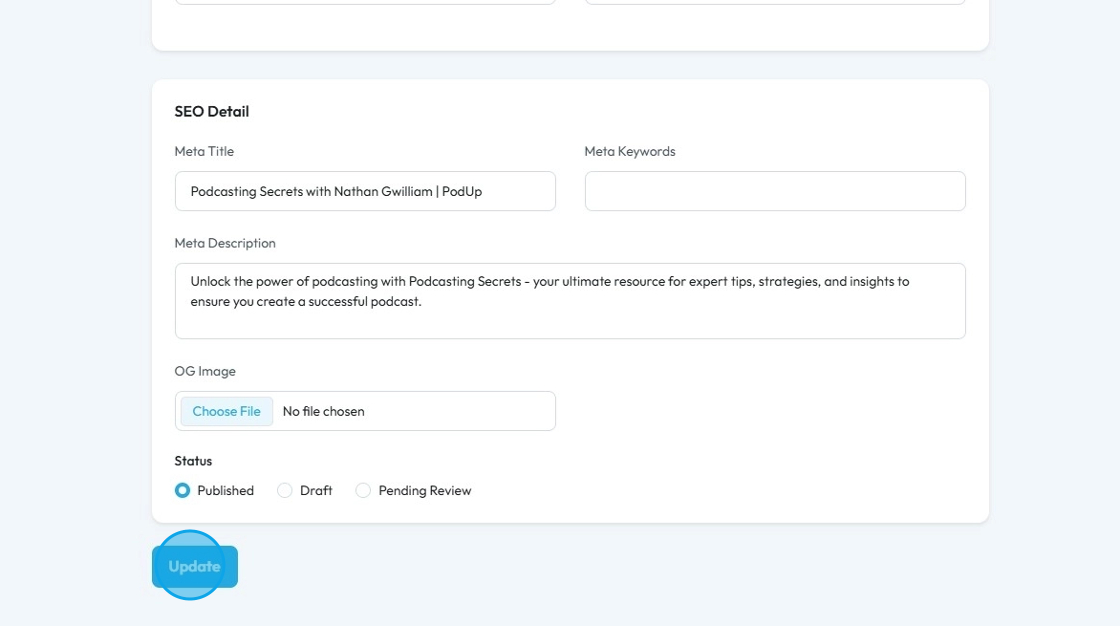Click the 'Status' section label
The image size is (1120, 626).
193,461
